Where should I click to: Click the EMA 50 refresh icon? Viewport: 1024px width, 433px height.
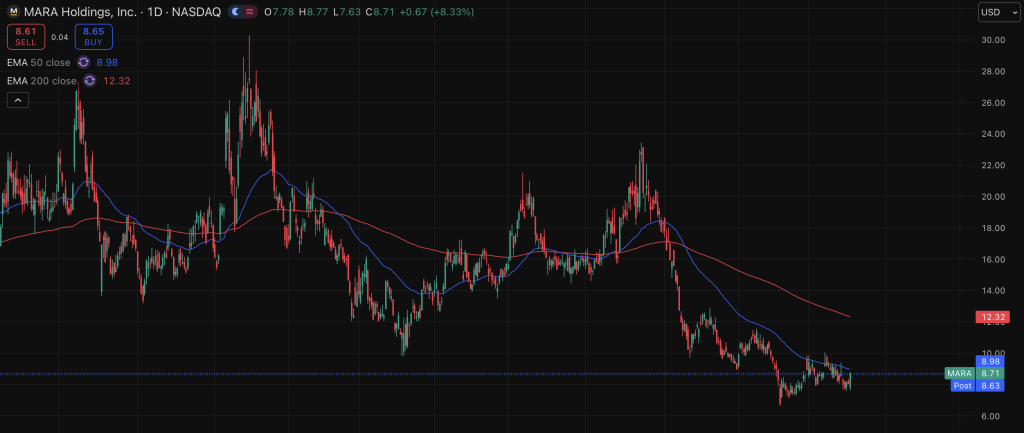(85, 62)
